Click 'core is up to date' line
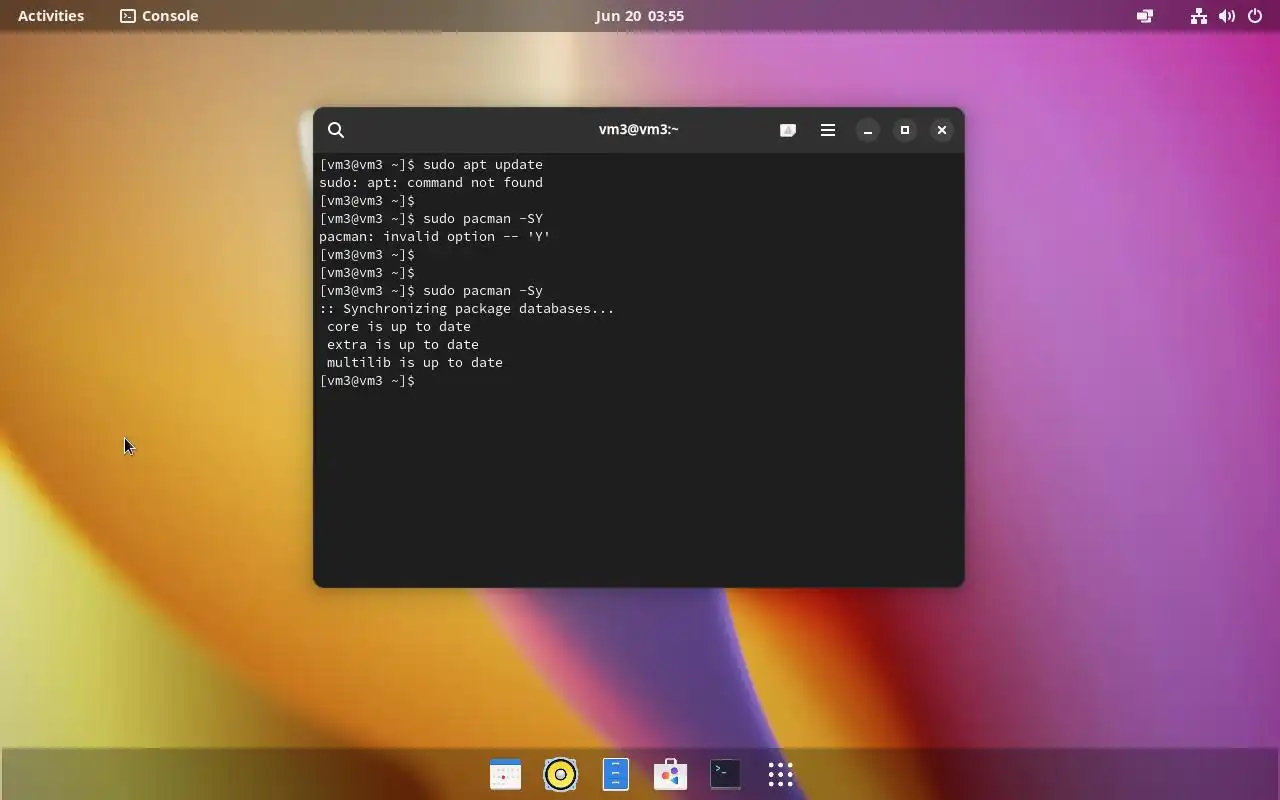The width and height of the screenshot is (1280, 800). [399, 327]
